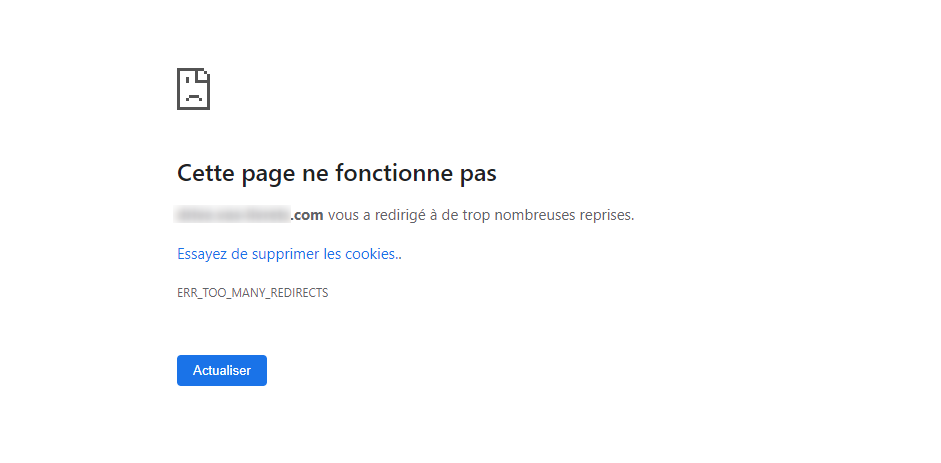Screen dimensions: 941x463
Task: Click the heading Cette page ne fonctionne pas
Action: click(x=336, y=173)
